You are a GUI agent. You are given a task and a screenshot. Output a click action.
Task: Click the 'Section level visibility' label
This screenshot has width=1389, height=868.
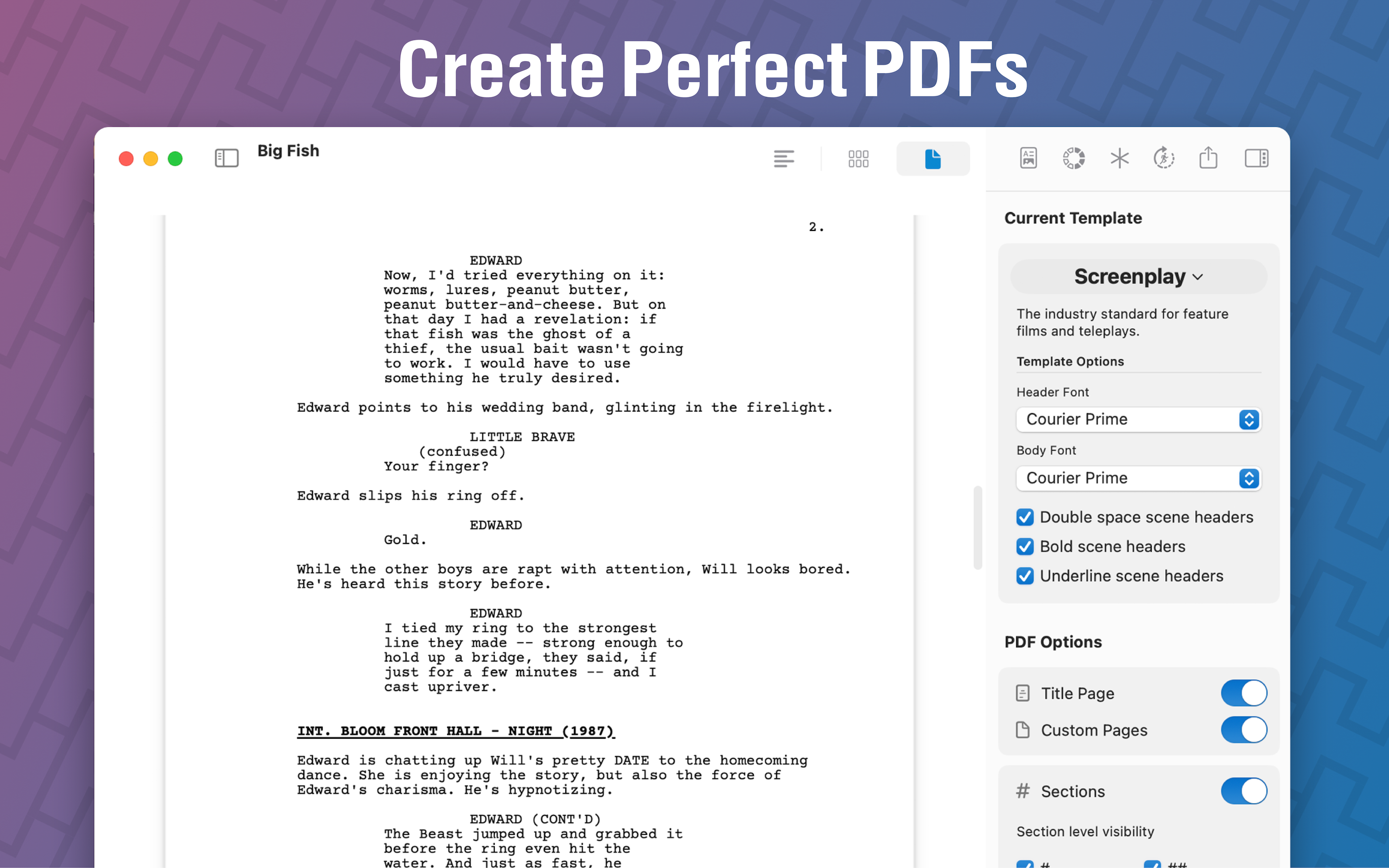1085,831
